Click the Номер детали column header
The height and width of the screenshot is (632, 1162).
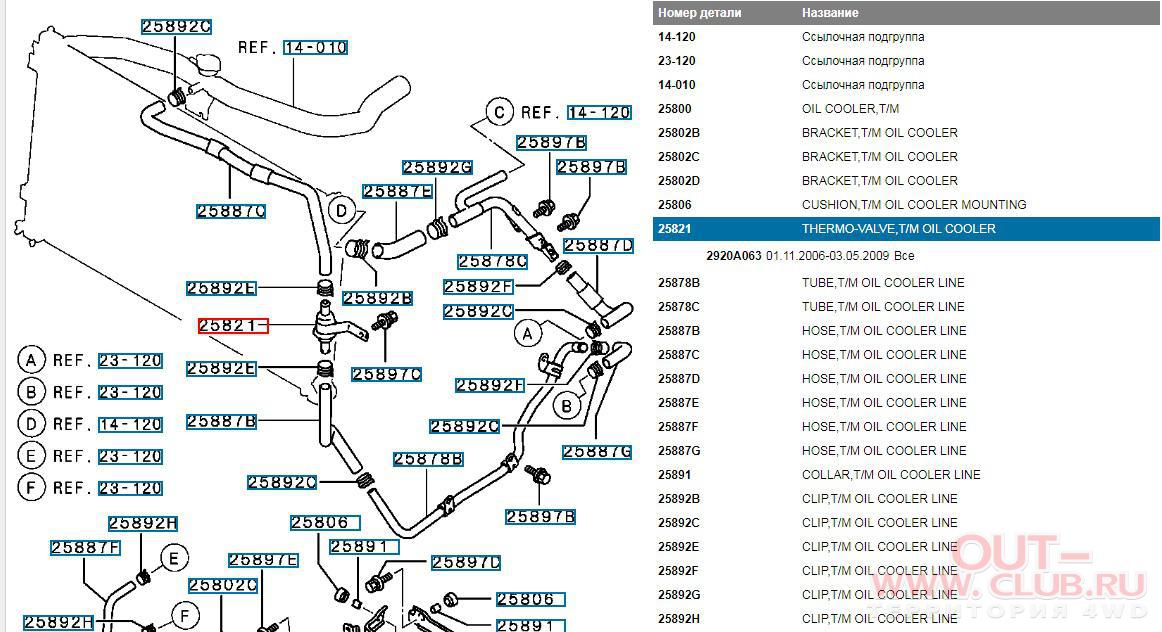(700, 13)
